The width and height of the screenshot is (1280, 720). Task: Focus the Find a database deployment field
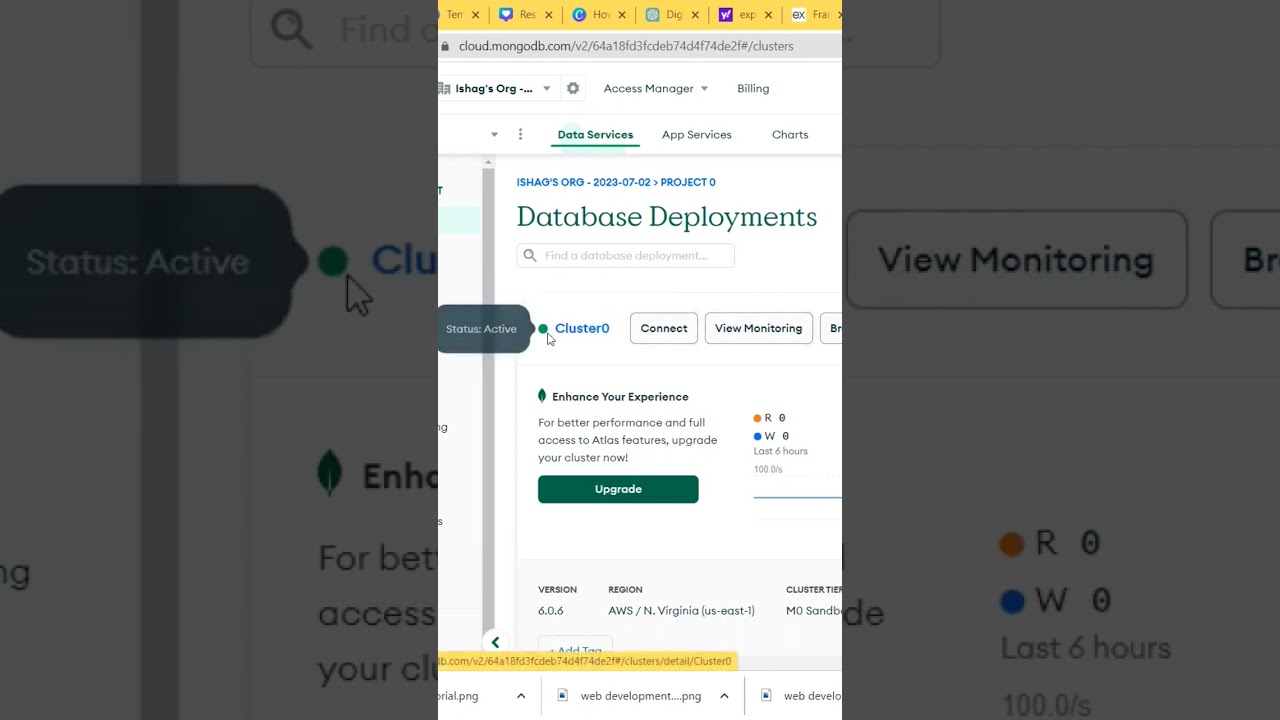626,256
